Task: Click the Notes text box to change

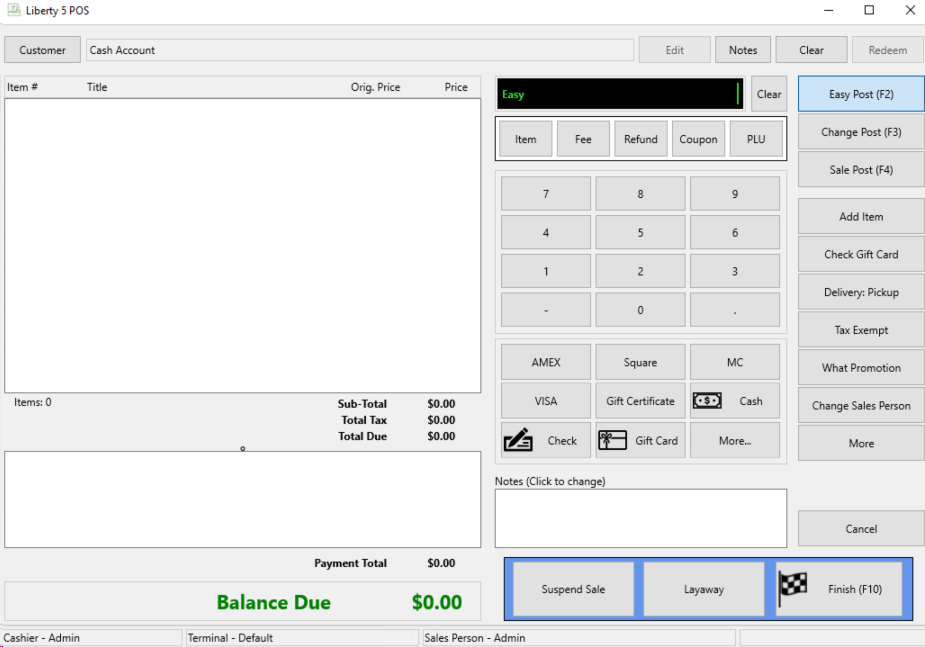Action: pyautogui.click(x=641, y=518)
